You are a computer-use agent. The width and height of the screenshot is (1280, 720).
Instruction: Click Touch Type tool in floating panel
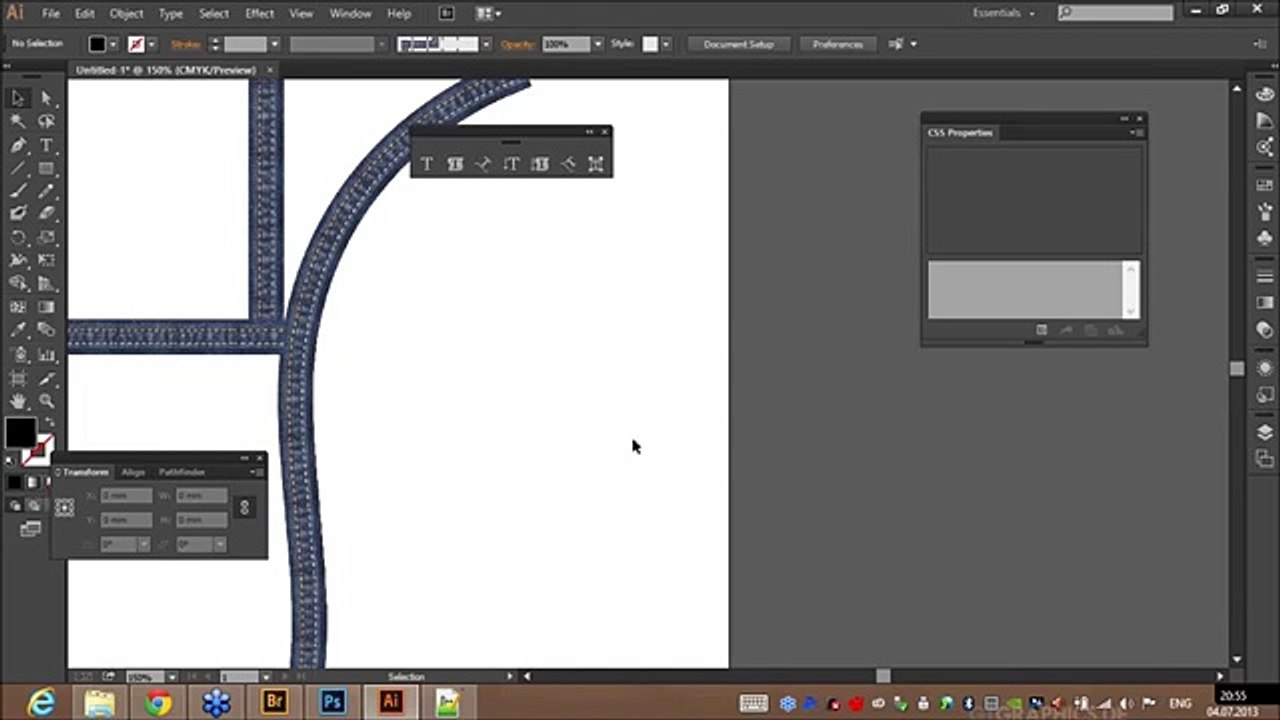596,164
